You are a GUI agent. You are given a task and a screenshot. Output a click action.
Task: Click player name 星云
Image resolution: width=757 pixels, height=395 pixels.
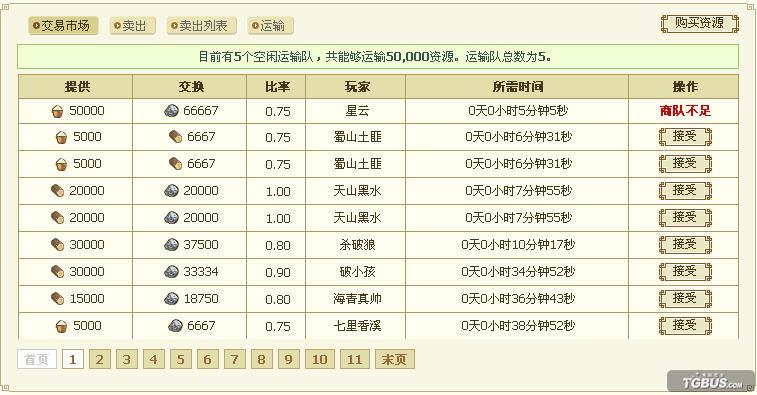357,111
